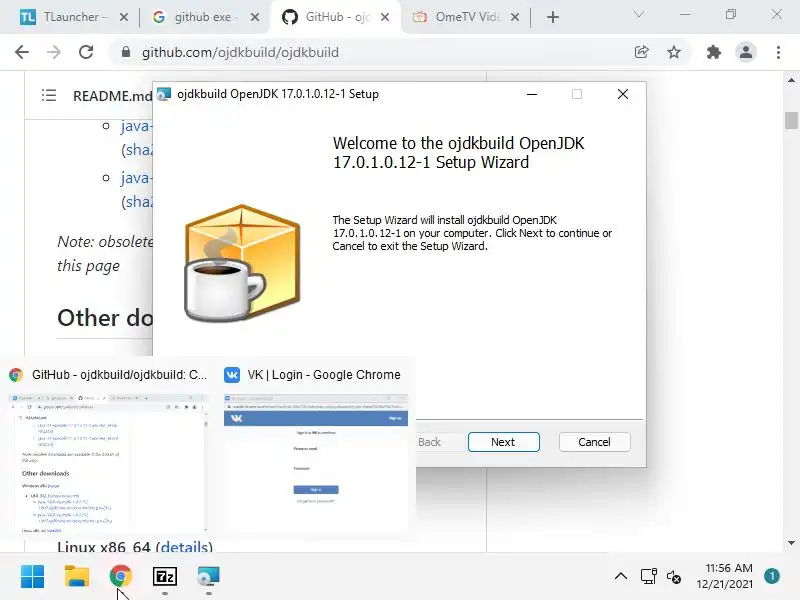The height and width of the screenshot is (600, 800).
Task: Open 7-Zip from the taskbar
Action: (165, 577)
